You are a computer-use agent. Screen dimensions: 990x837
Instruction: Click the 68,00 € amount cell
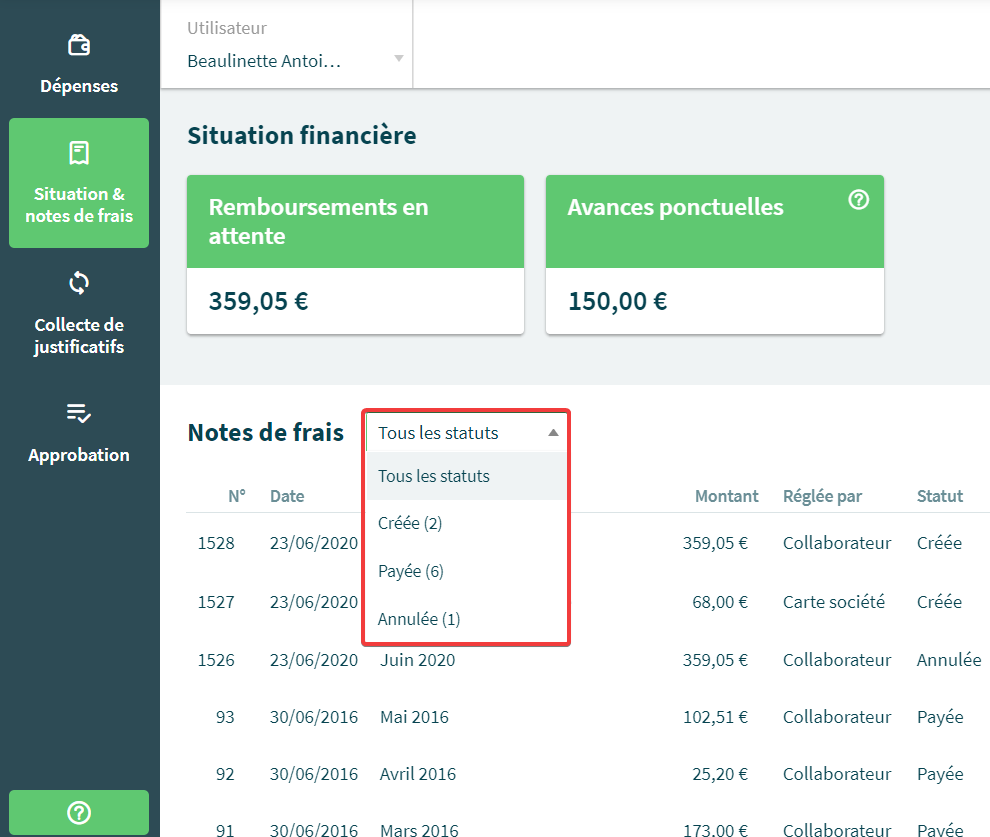720,602
